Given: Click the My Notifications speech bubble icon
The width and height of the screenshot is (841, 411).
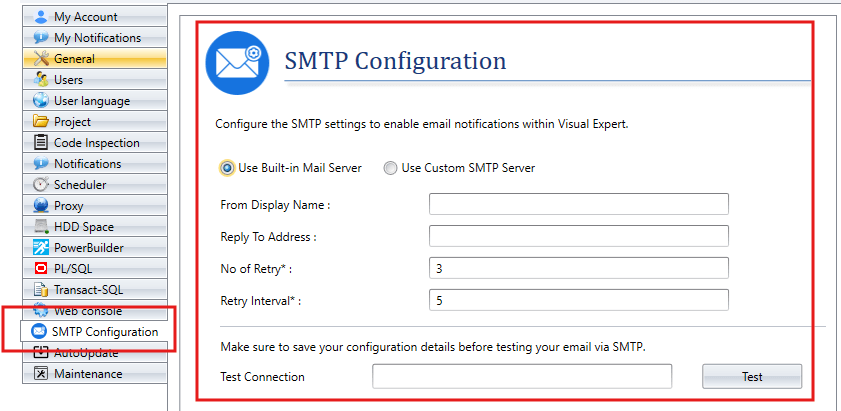Looking at the screenshot, I should point(41,38).
